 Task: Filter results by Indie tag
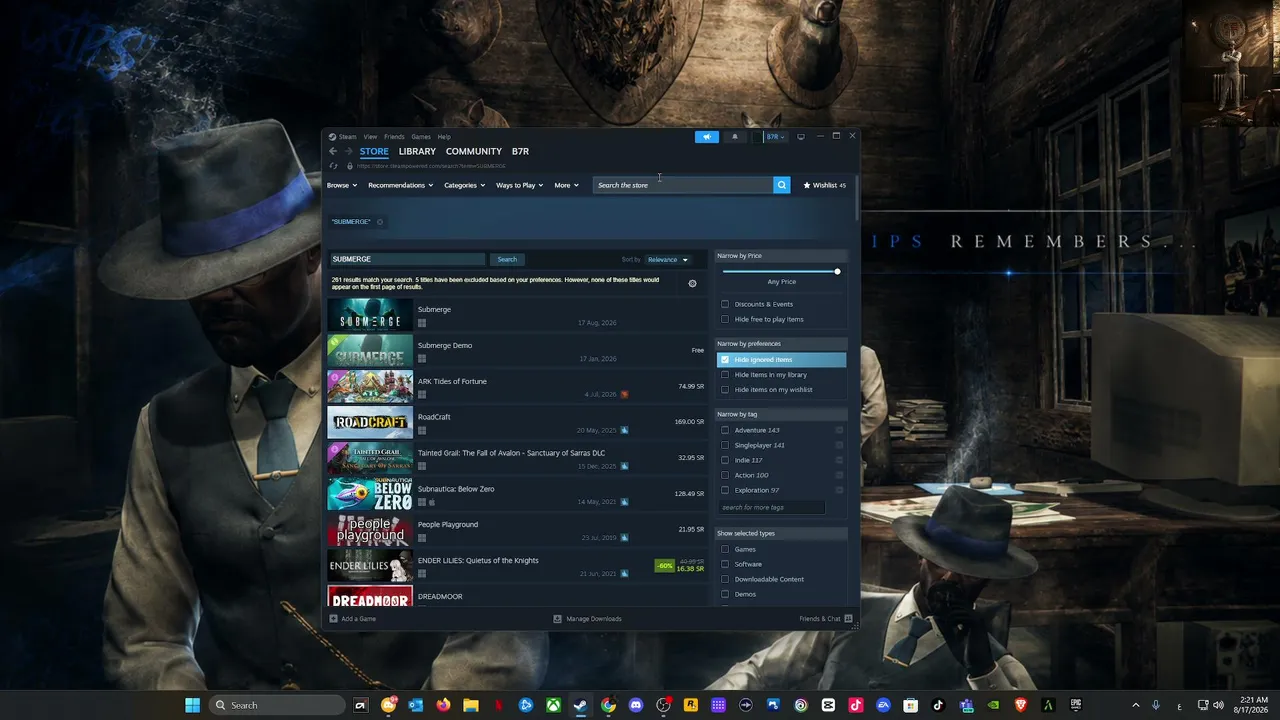coord(725,460)
